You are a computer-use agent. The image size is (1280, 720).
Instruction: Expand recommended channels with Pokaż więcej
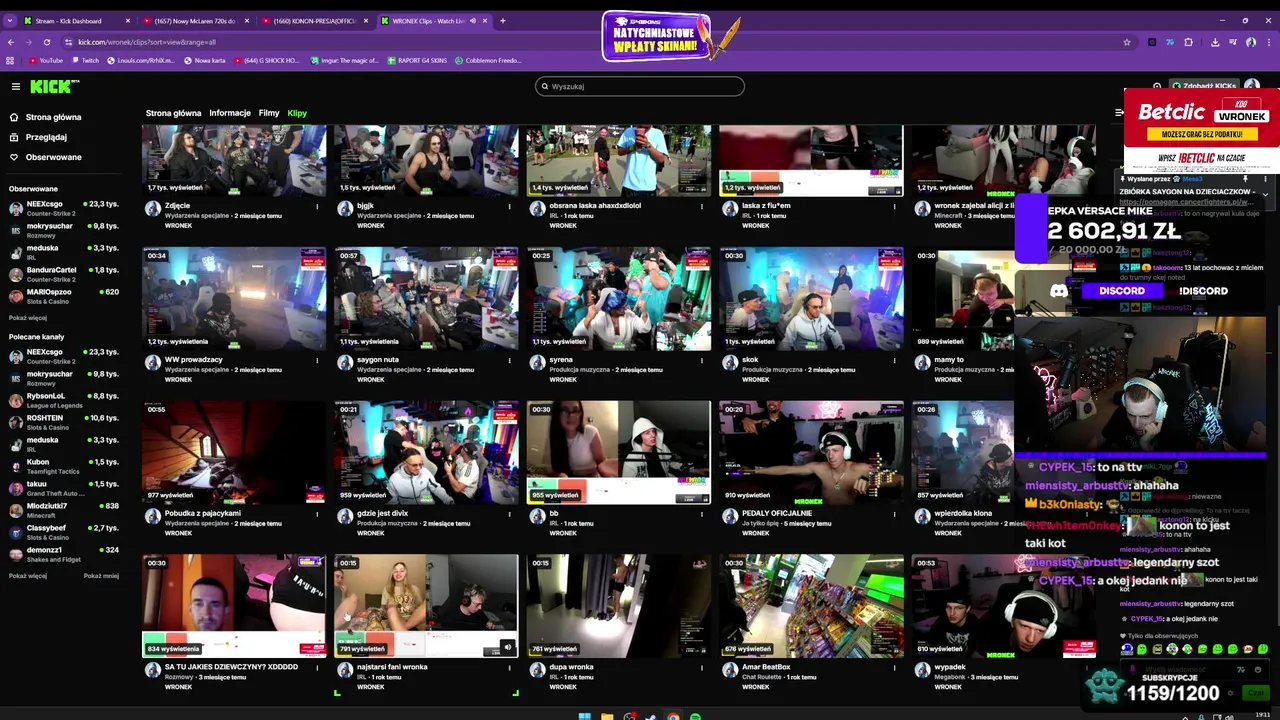click(28, 576)
